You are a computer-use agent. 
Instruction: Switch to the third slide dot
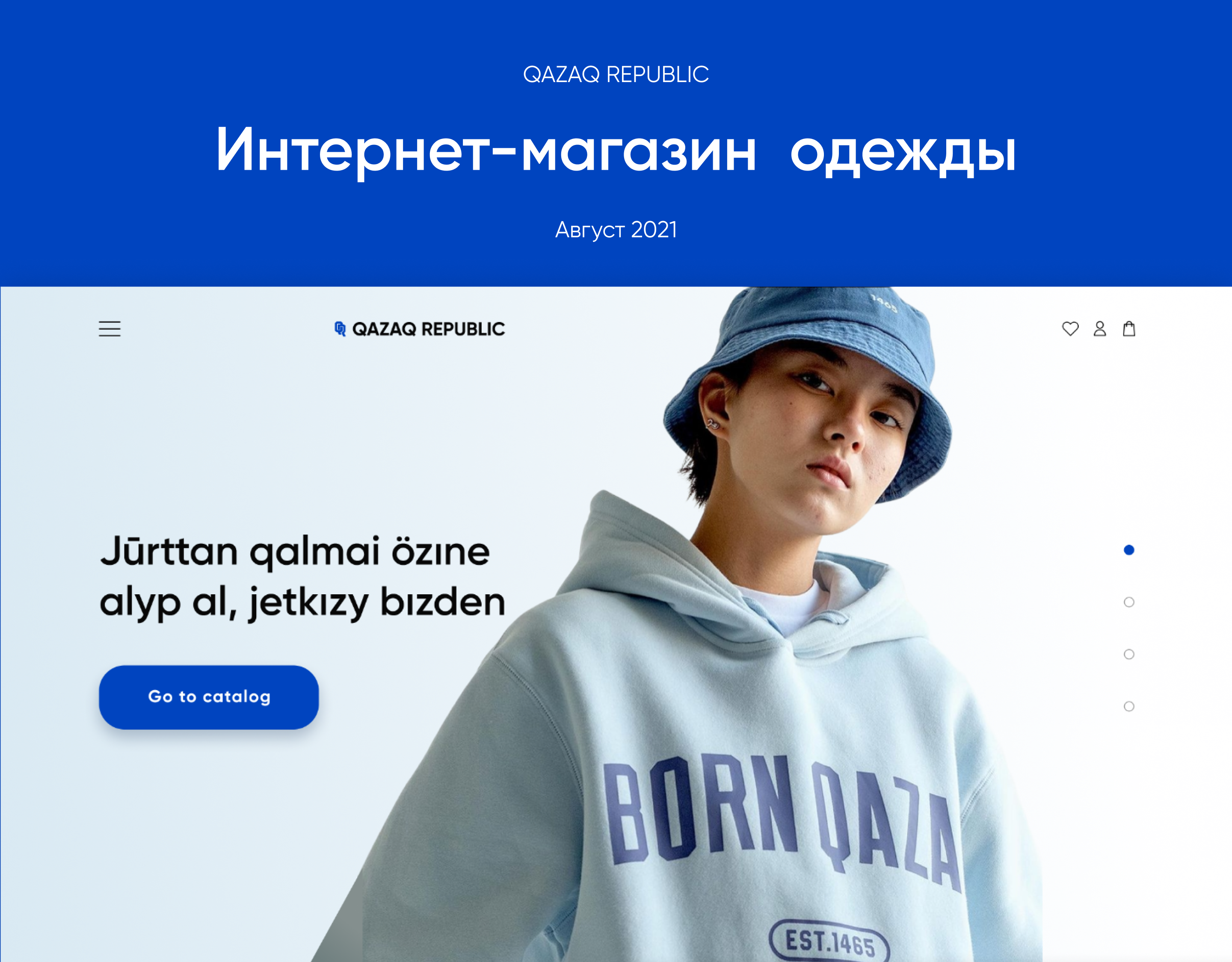1129,654
